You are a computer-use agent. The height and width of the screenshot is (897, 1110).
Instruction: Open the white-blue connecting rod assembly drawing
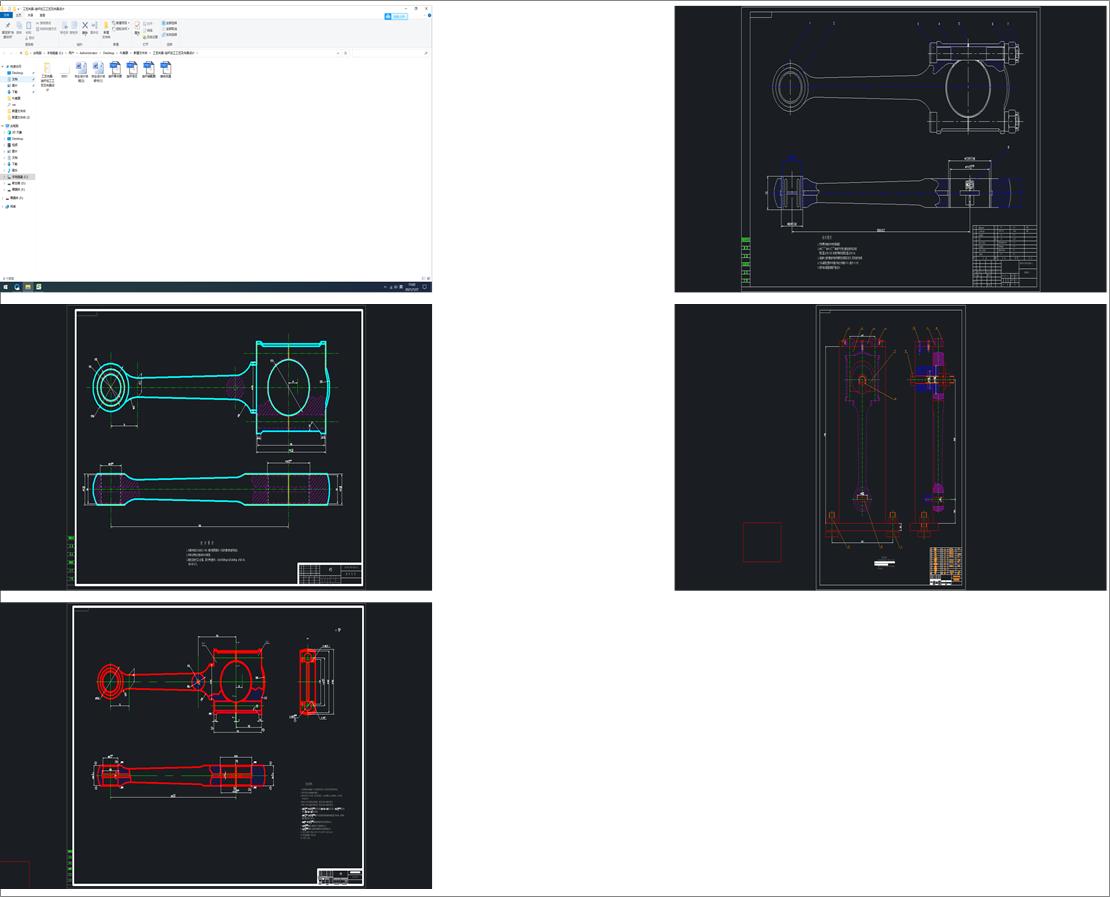tap(890, 149)
